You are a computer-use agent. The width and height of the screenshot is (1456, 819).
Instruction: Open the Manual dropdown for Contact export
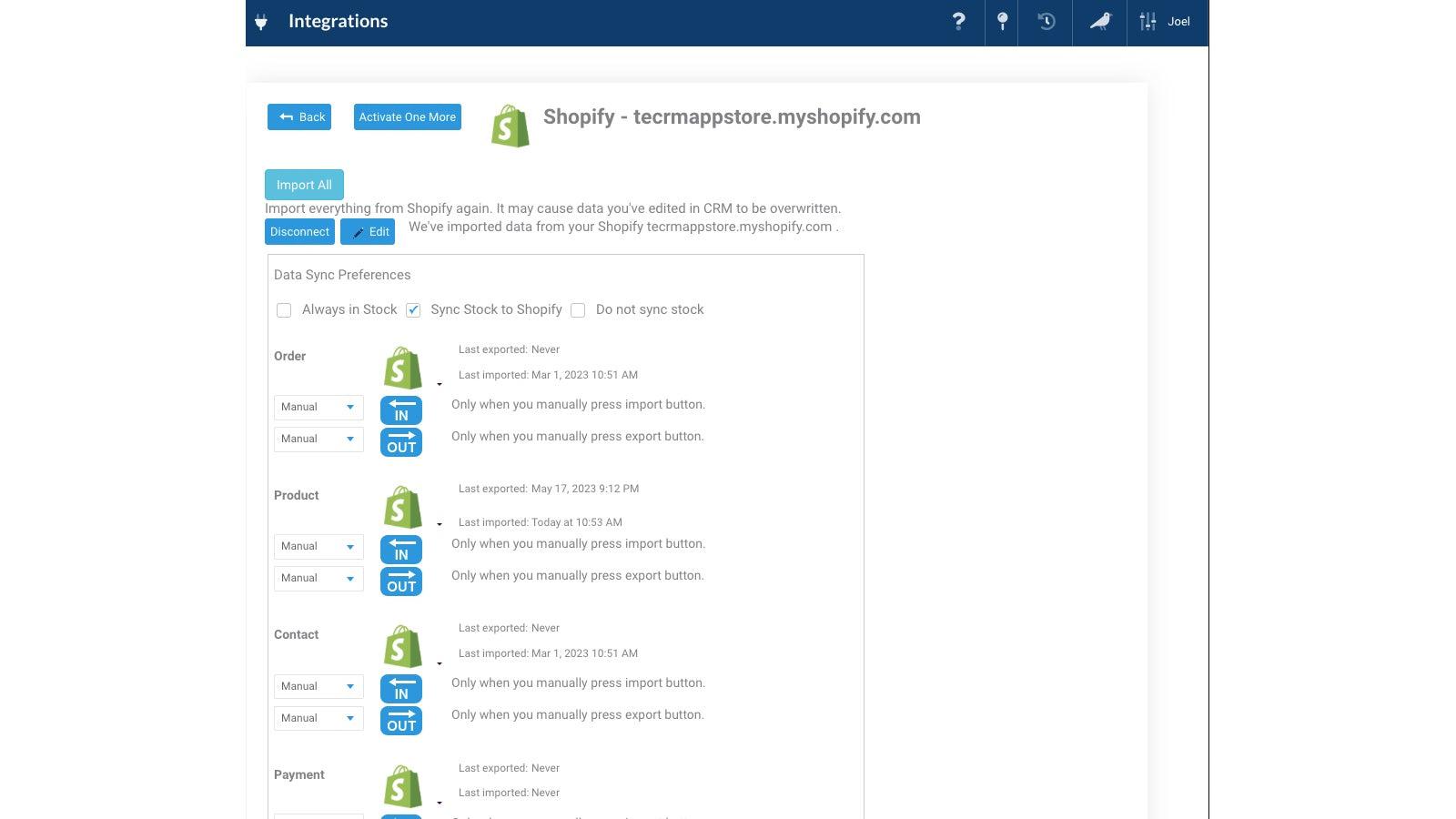click(x=318, y=718)
